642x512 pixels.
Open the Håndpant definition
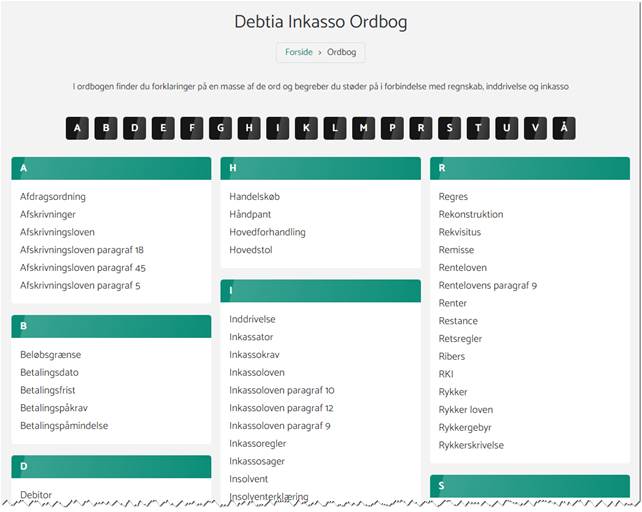tap(254, 215)
